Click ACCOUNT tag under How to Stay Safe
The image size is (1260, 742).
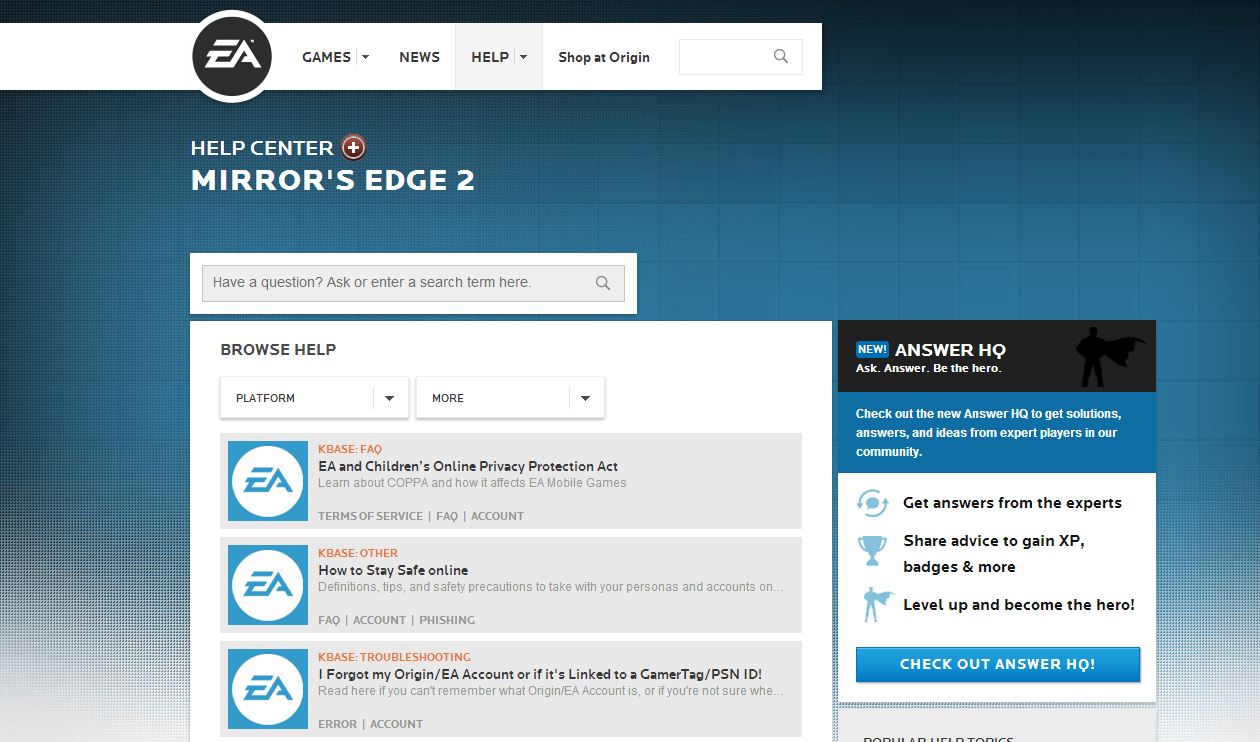(379, 620)
